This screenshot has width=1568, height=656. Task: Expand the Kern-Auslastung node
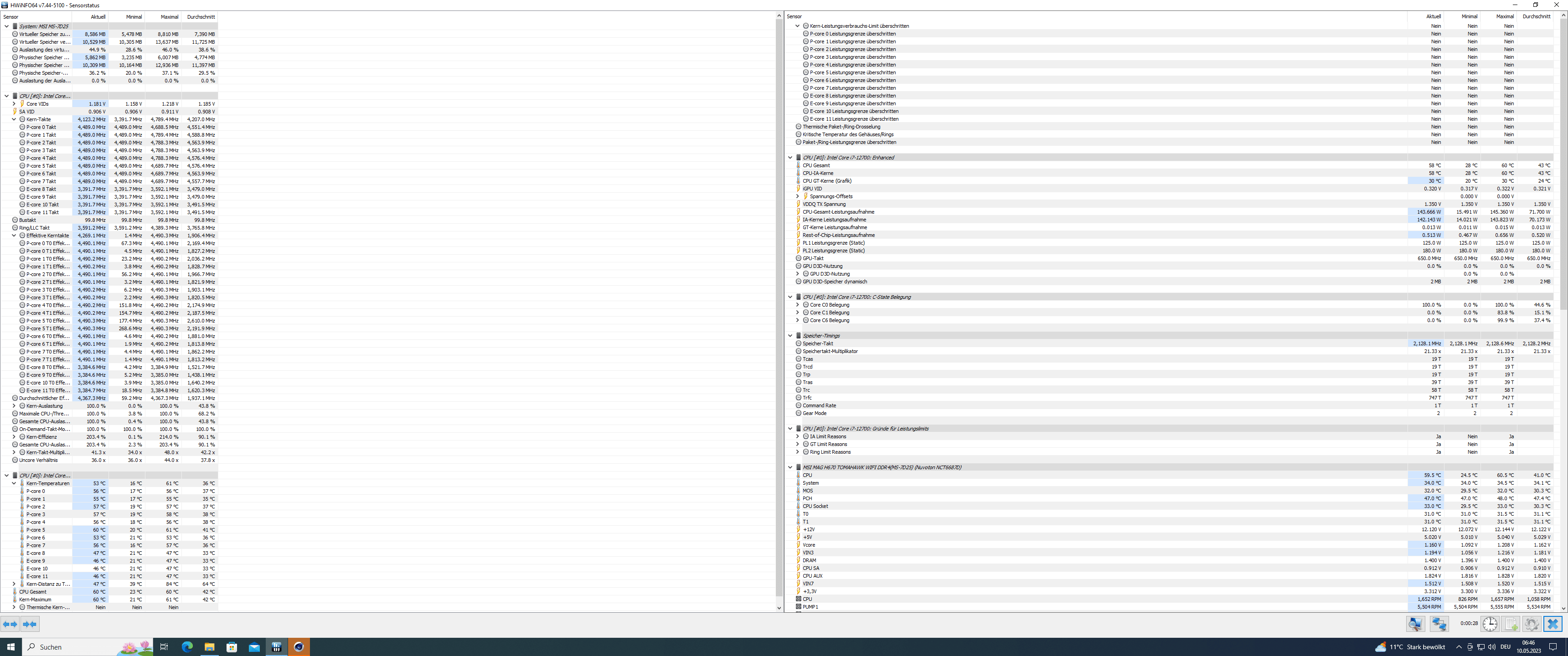point(14,406)
